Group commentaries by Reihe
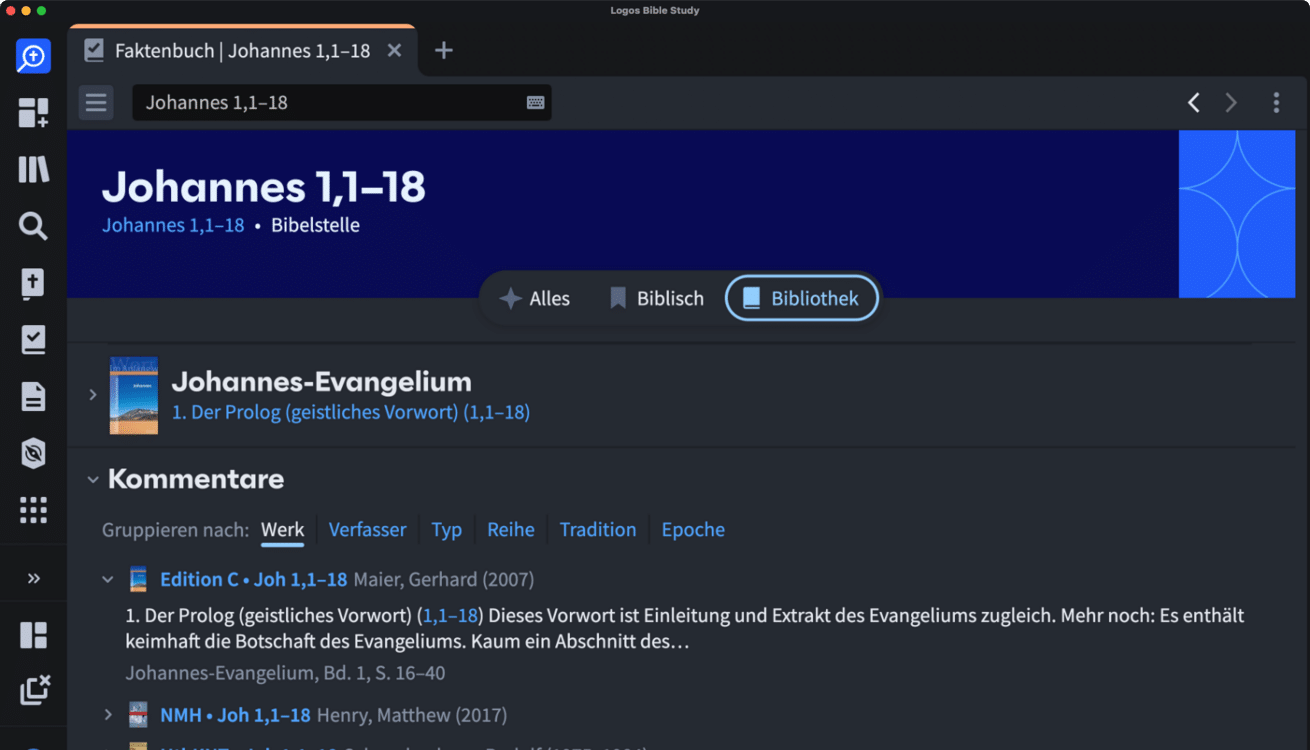Viewport: 1310px width, 750px height. click(x=511, y=530)
